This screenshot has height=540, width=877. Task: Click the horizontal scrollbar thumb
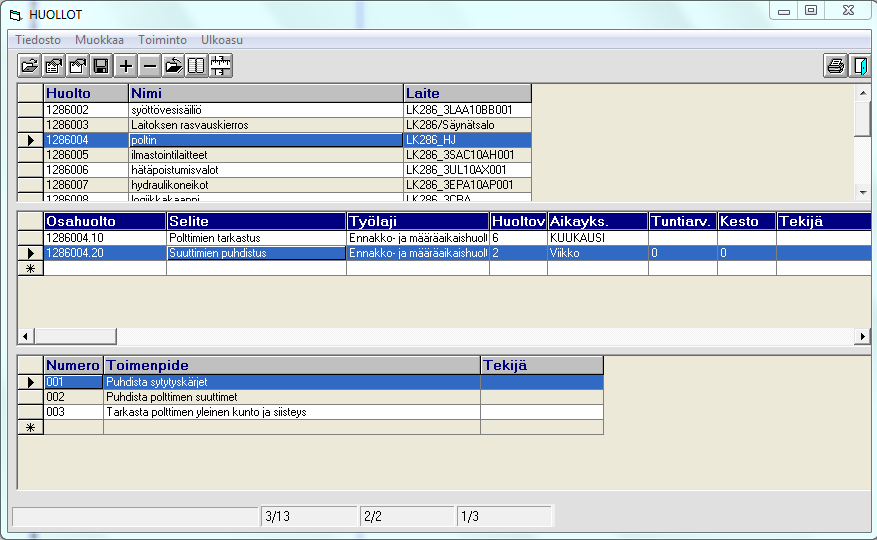(75, 336)
